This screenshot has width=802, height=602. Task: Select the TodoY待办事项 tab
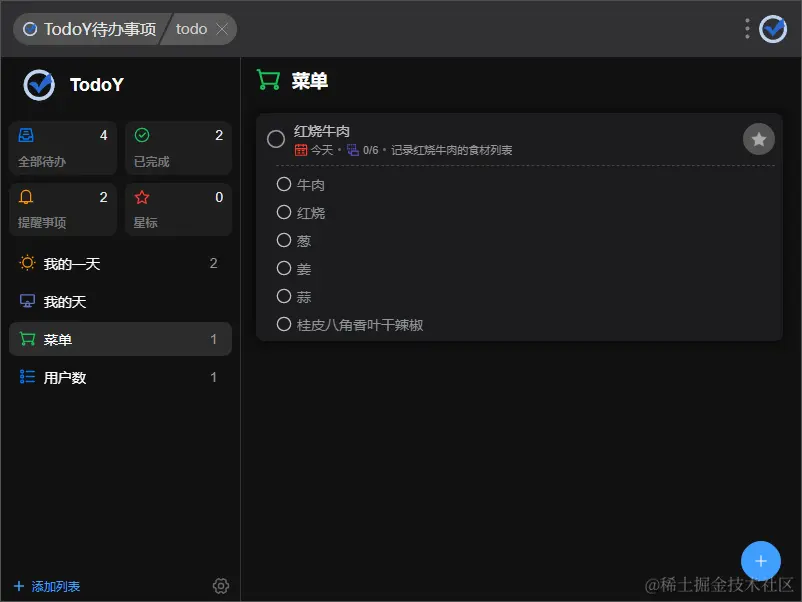pos(90,29)
